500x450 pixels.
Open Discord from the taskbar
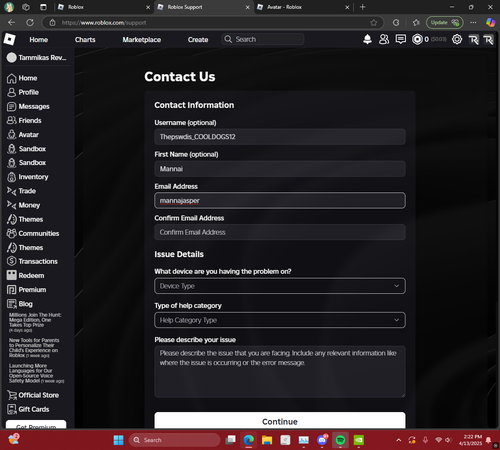click(x=322, y=440)
